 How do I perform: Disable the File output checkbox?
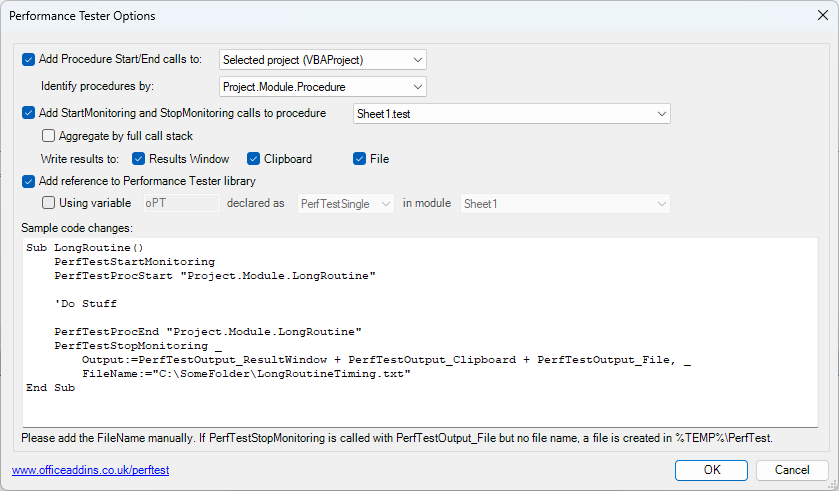pyautogui.click(x=360, y=159)
